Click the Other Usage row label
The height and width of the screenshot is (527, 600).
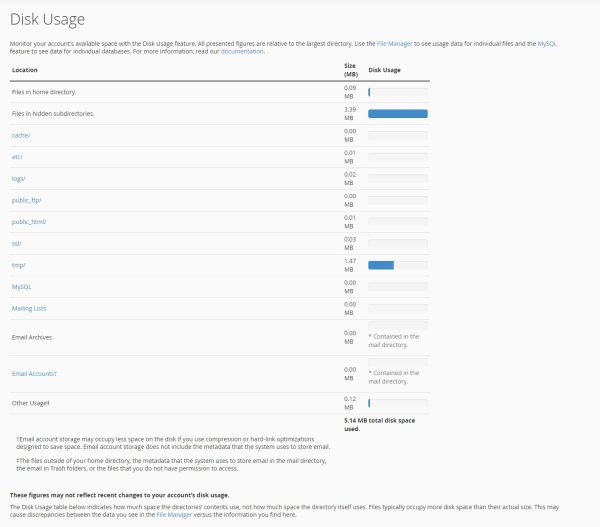click(x=30, y=403)
